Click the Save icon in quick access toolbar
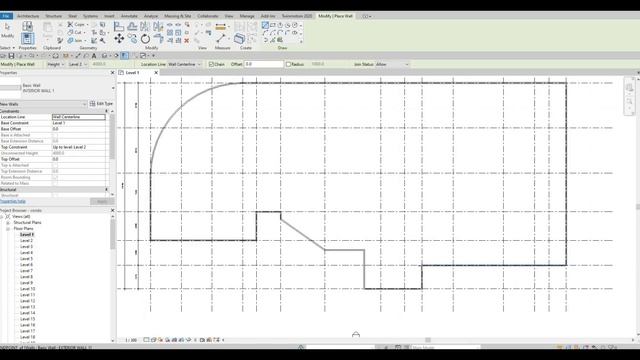This screenshot has height=360, width=640. pyautogui.click(x=11, y=56)
